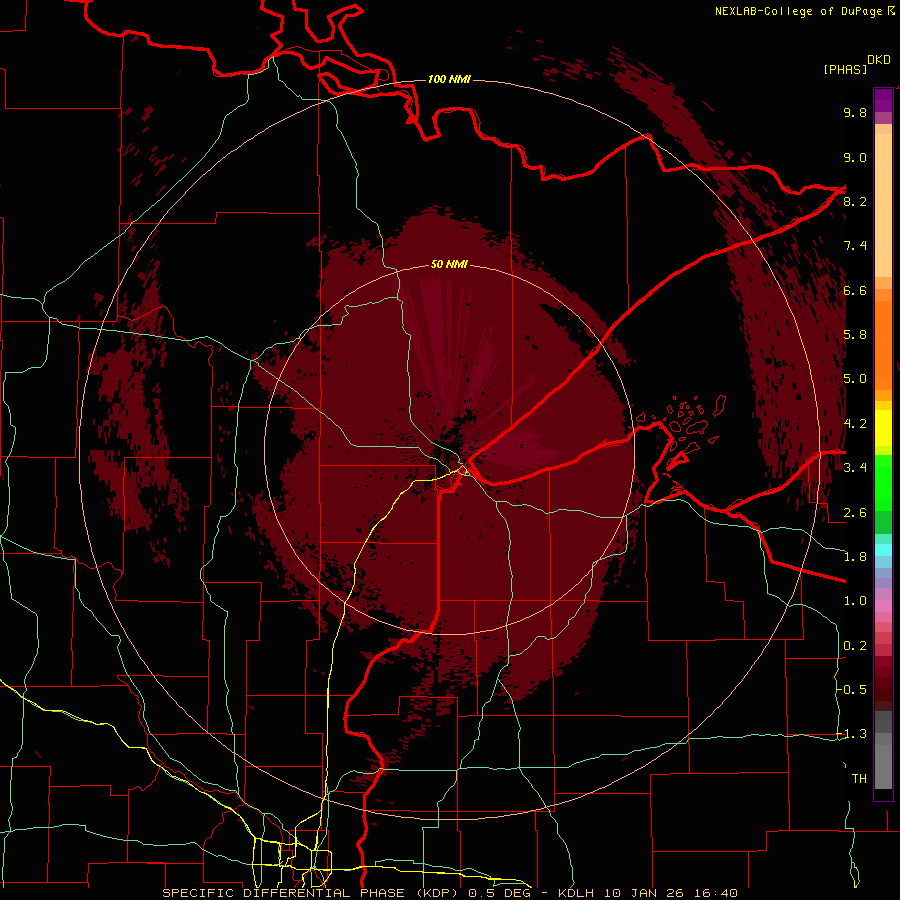Select the 0.2 value on the scale
This screenshot has height=900, width=900.
pyautogui.click(x=855, y=646)
